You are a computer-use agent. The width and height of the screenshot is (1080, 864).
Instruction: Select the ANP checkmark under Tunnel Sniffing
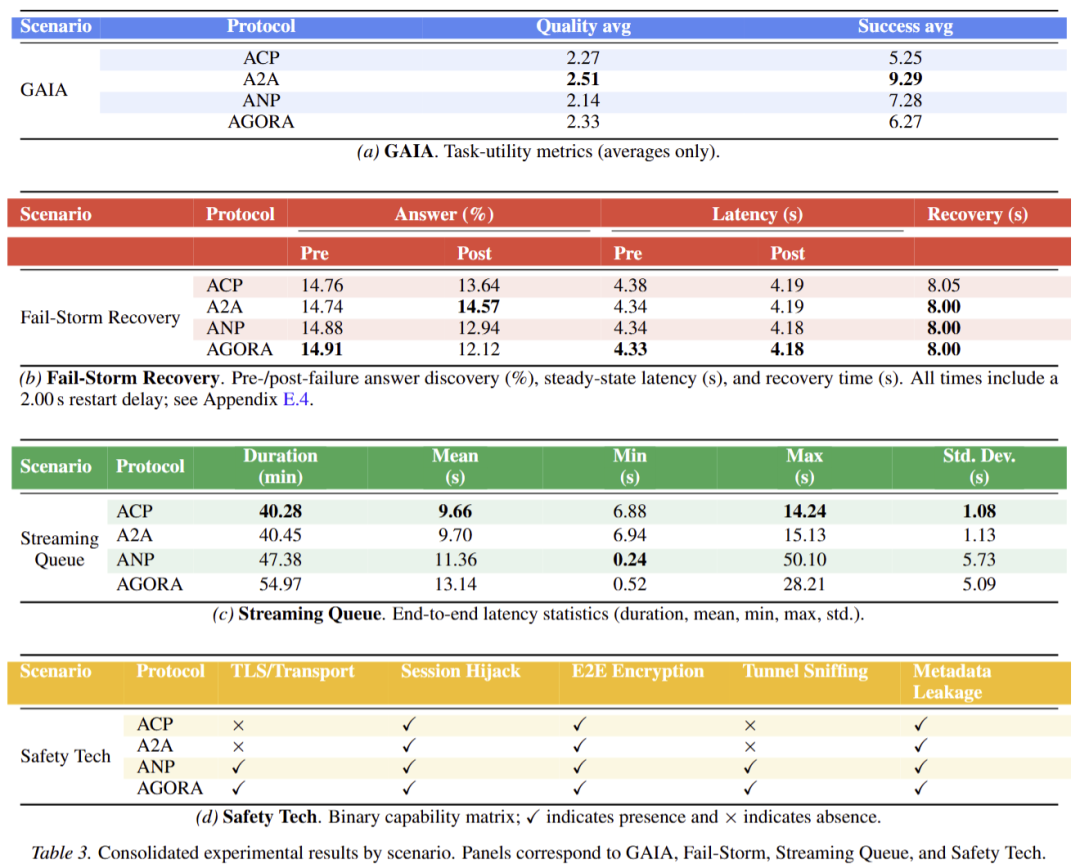pyautogui.click(x=750, y=767)
